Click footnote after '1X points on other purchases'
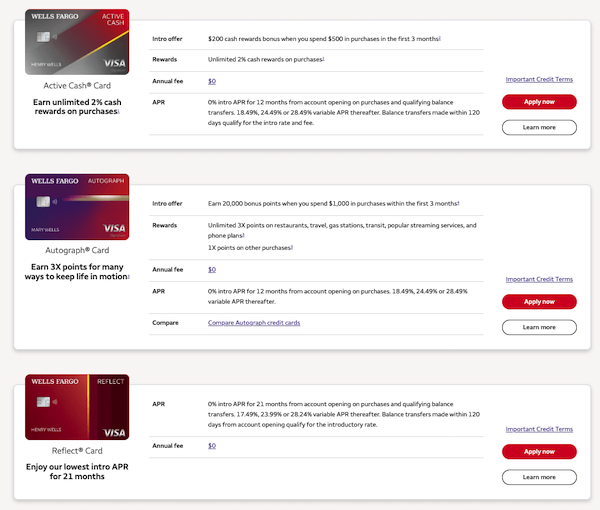 292,247
